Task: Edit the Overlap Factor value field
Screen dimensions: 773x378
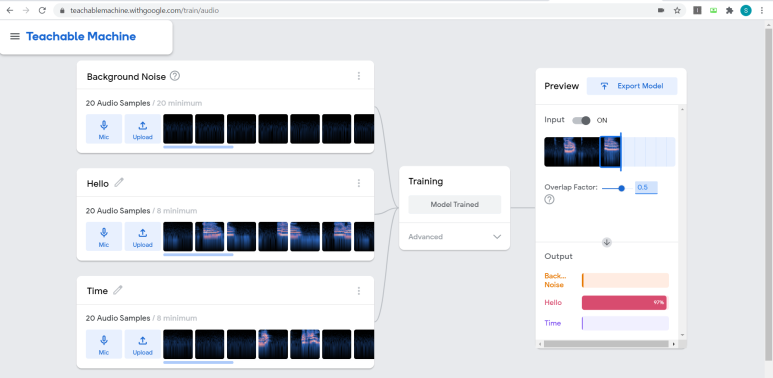Action: [646, 188]
